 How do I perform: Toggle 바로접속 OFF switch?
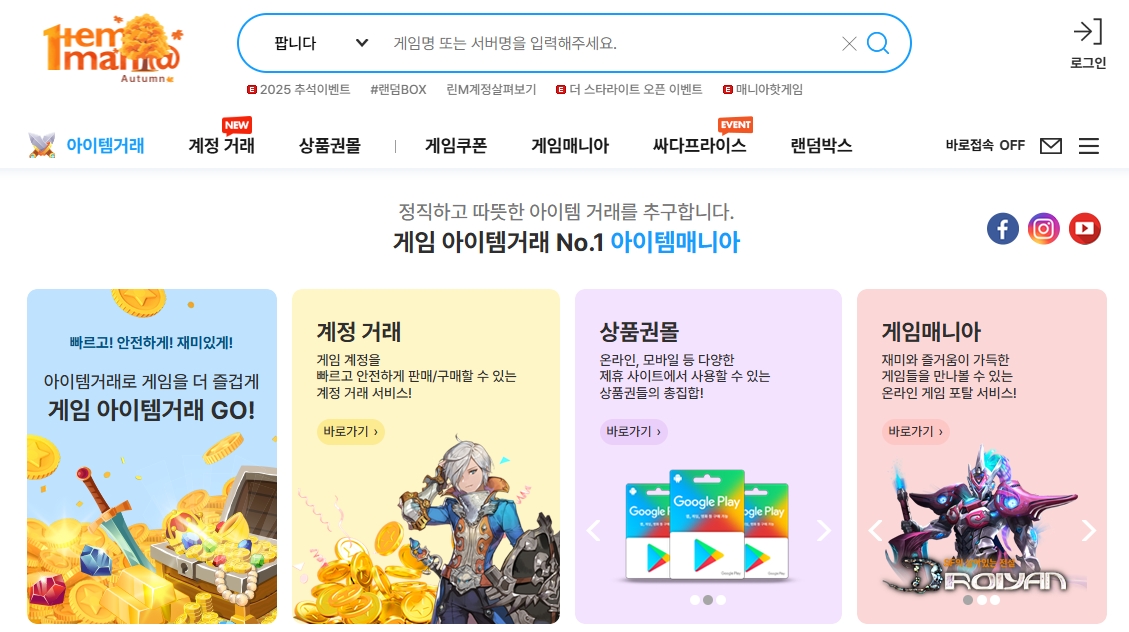click(984, 145)
